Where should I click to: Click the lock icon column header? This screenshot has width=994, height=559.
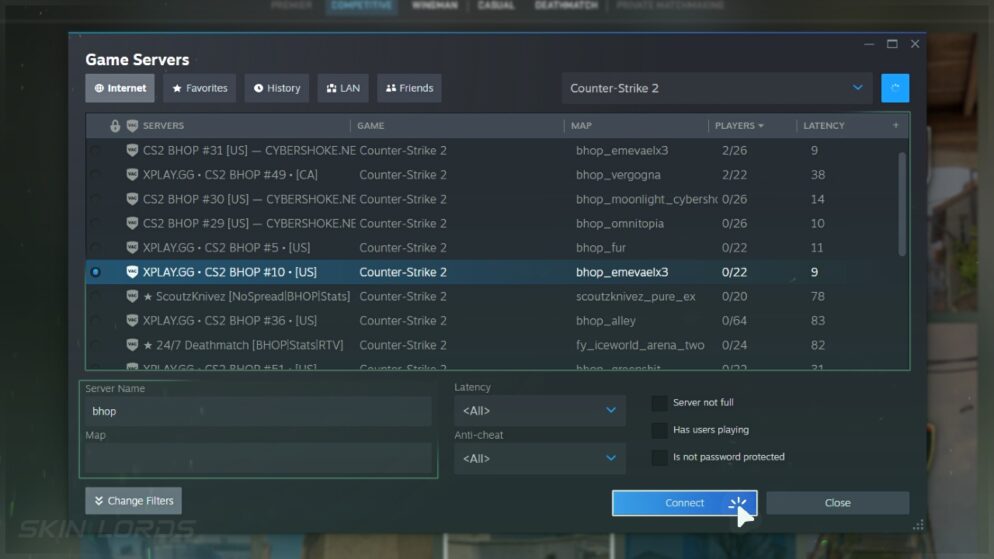115,126
